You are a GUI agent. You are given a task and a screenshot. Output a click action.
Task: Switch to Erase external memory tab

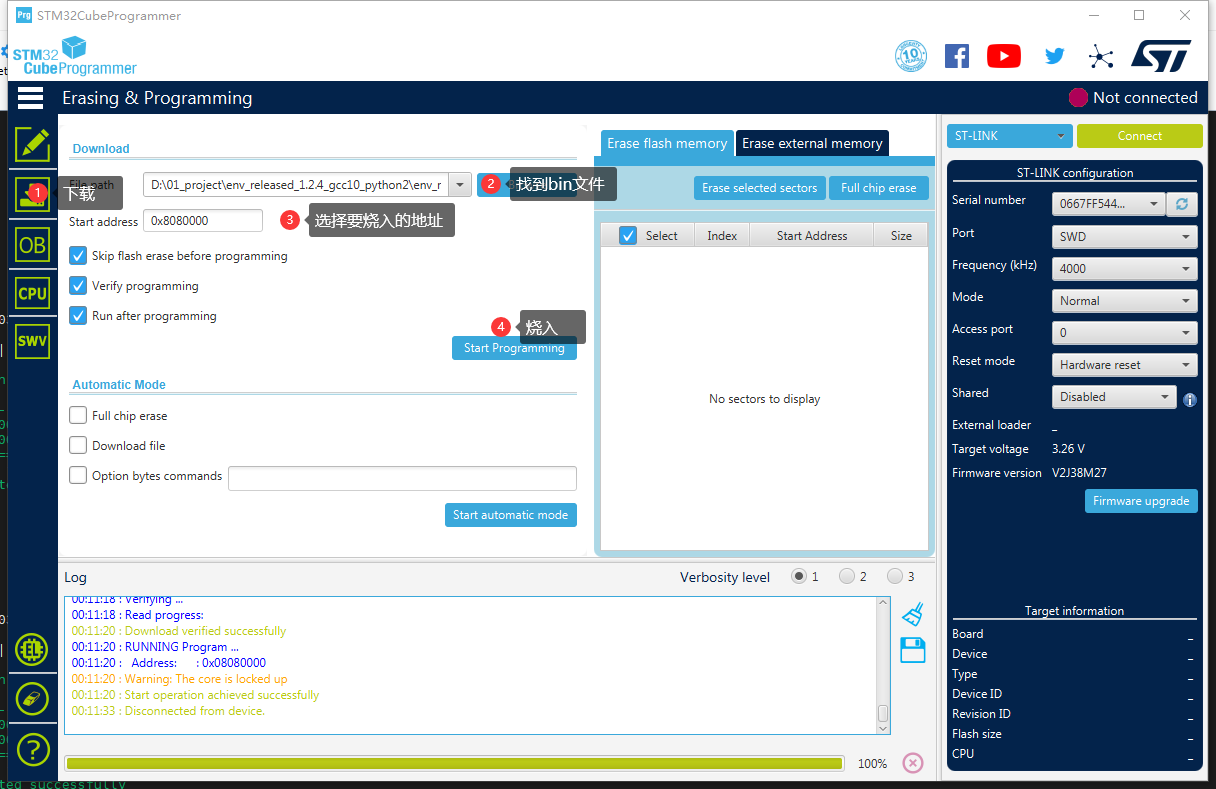[812, 143]
